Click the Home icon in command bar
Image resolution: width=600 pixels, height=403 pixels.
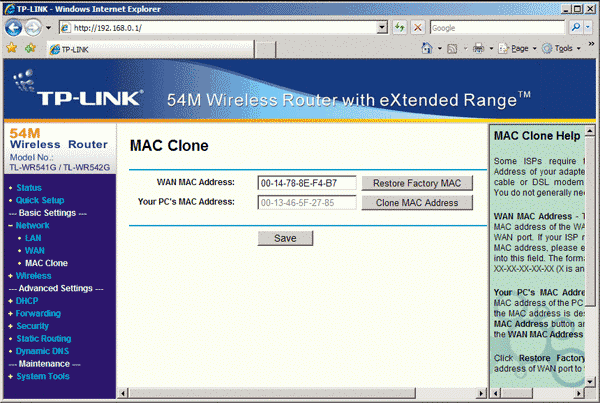(x=427, y=48)
